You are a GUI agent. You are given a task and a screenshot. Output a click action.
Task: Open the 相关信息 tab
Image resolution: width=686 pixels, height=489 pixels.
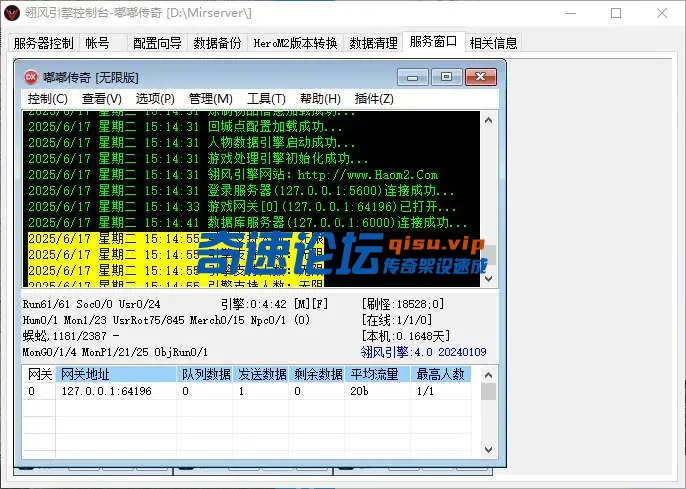point(493,43)
